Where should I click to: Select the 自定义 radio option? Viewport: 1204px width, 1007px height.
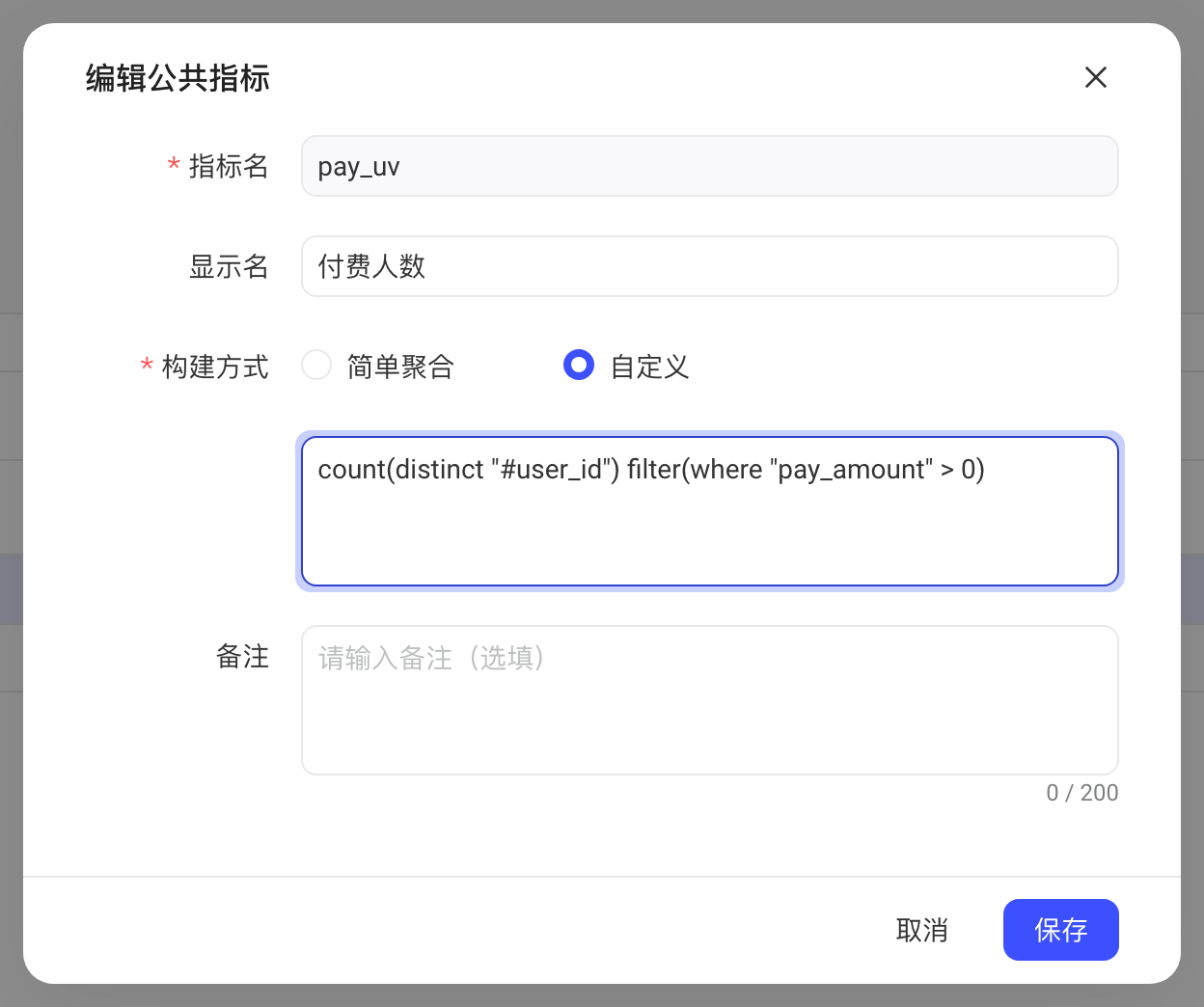579,366
